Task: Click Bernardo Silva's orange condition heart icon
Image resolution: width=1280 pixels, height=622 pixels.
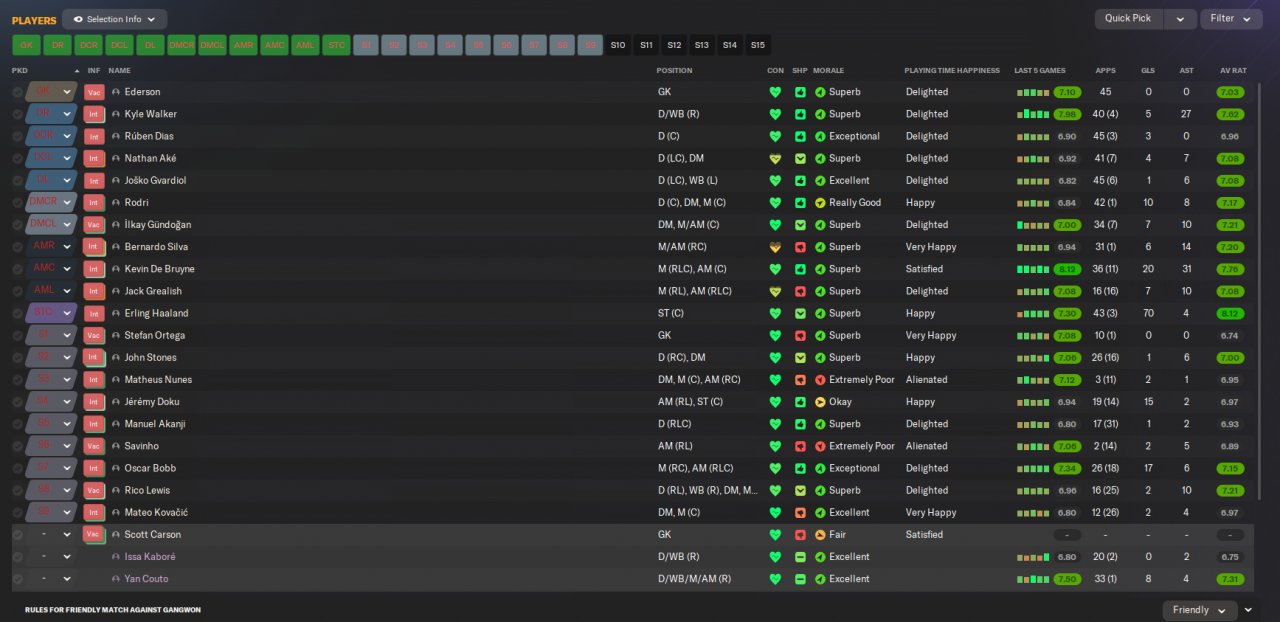Action: (x=774, y=247)
